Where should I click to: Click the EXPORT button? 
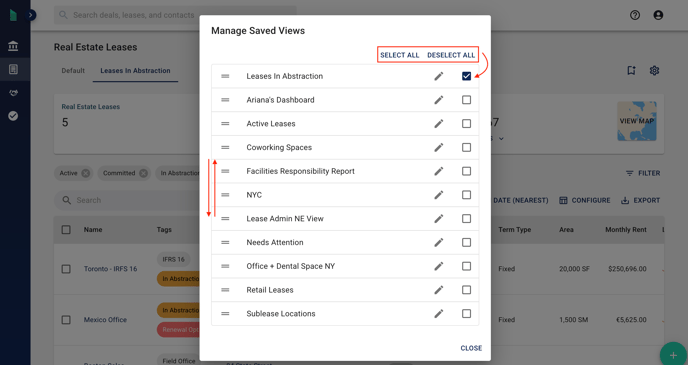click(641, 200)
